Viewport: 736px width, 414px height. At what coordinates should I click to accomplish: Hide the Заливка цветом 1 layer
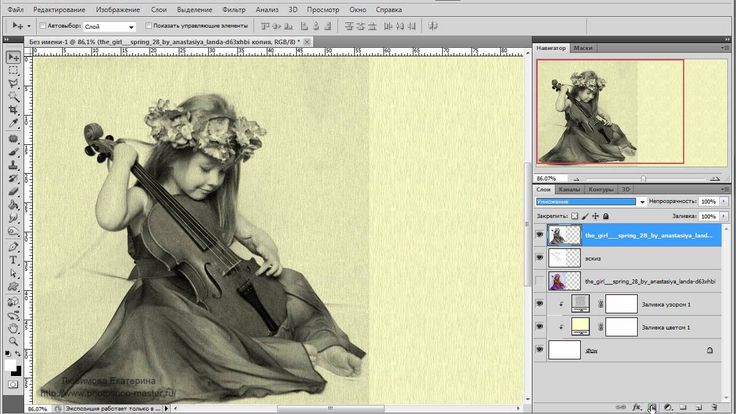coord(540,327)
